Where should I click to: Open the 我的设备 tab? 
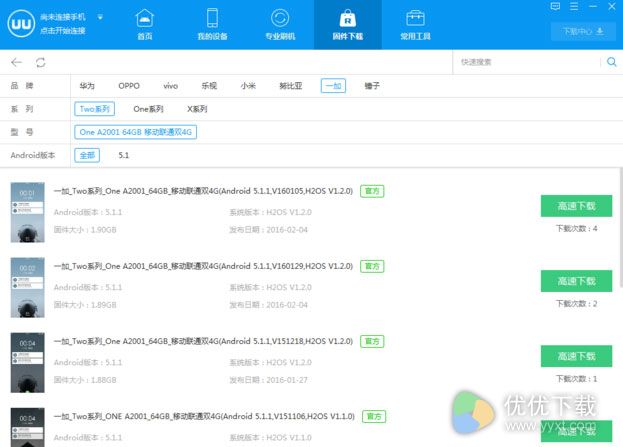(x=213, y=25)
